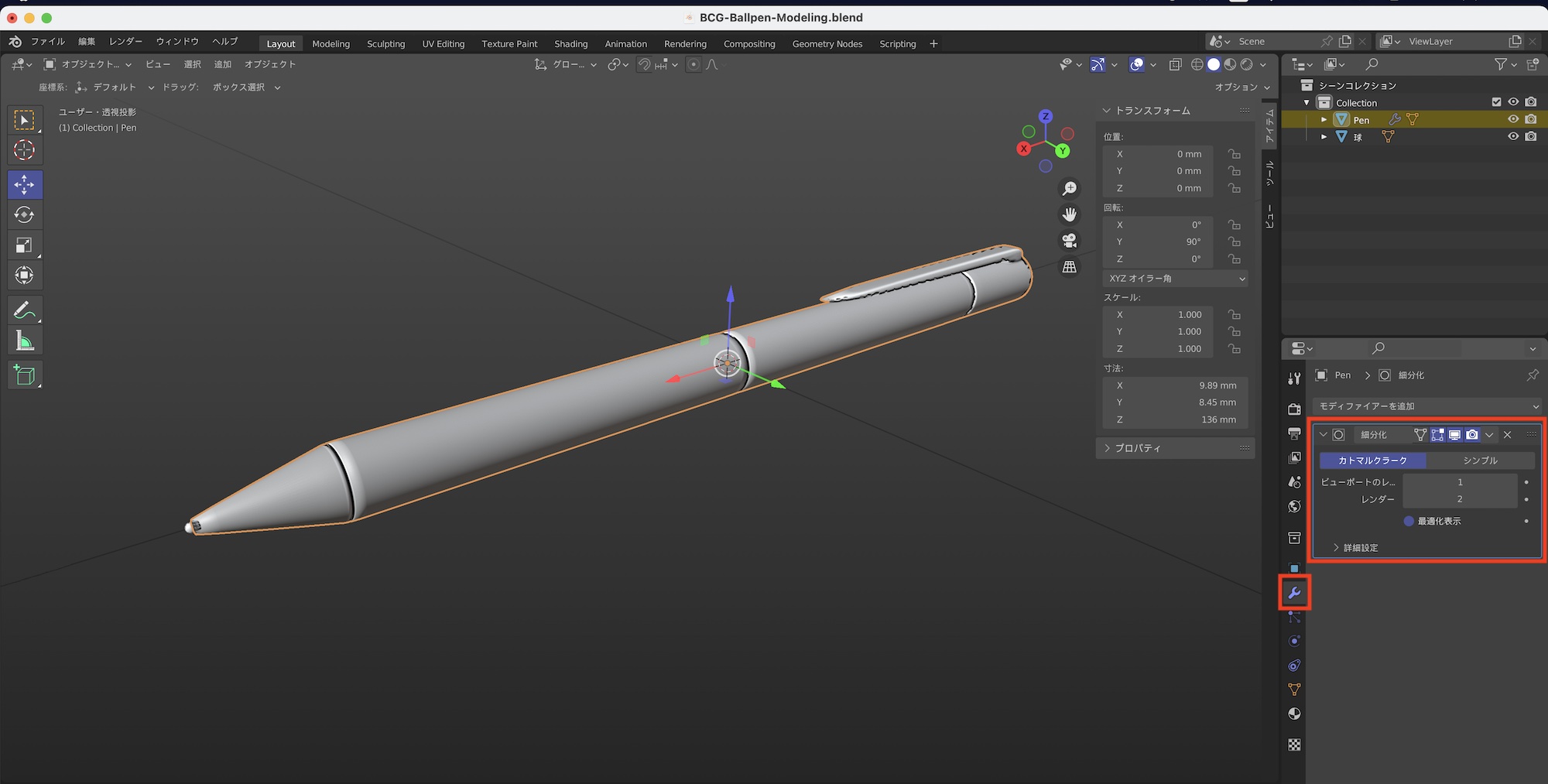The width and height of the screenshot is (1548, 784).
Task: Click the Add Cube tool icon
Action: pos(24,375)
